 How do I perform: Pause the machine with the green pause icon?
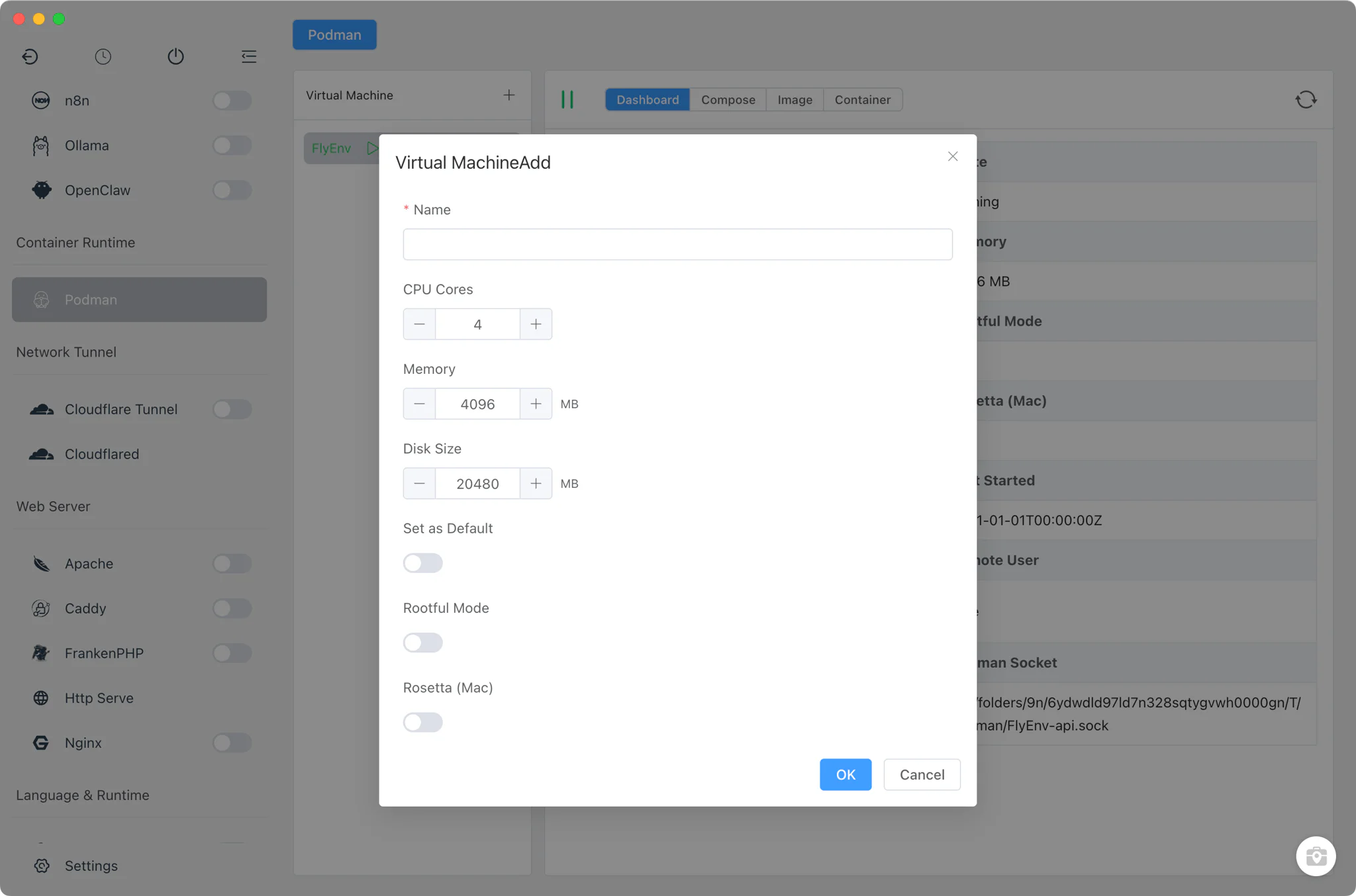[x=567, y=99]
